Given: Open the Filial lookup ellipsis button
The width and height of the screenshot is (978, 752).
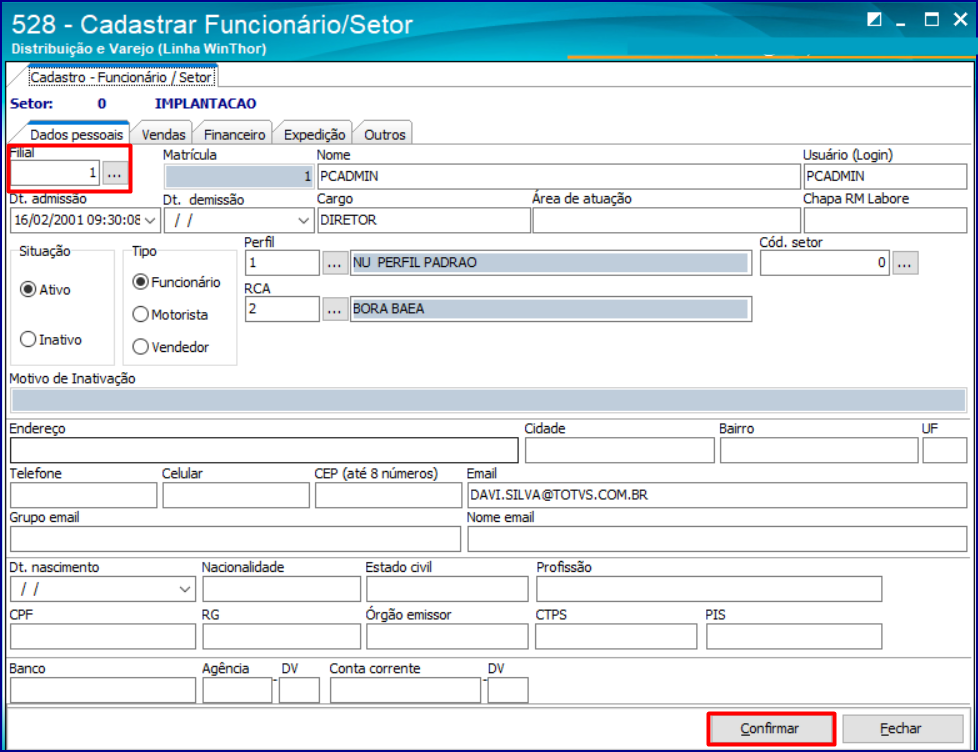Looking at the screenshot, I should 114,173.
